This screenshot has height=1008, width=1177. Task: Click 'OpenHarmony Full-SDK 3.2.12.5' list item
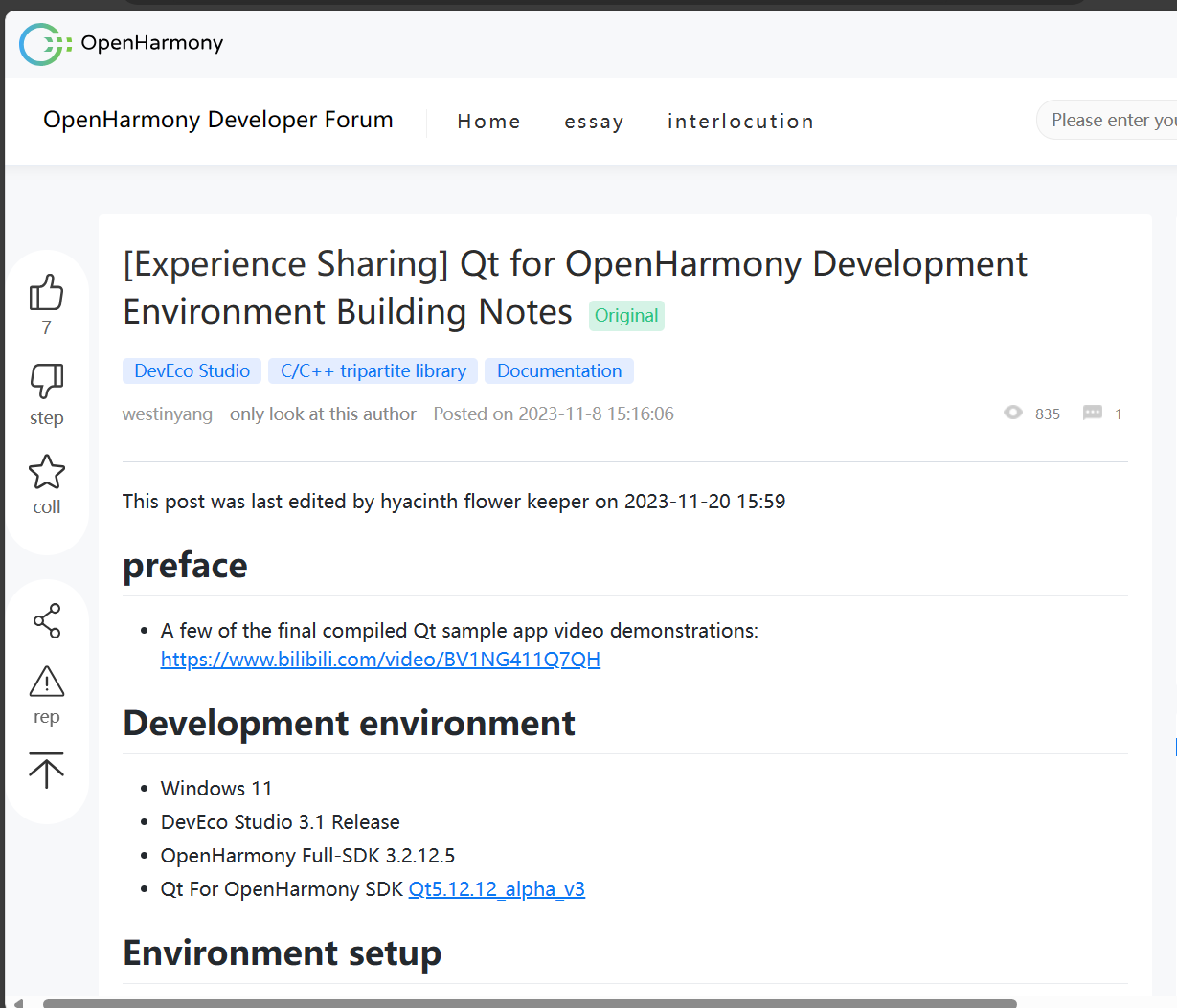pyautogui.click(x=308, y=856)
